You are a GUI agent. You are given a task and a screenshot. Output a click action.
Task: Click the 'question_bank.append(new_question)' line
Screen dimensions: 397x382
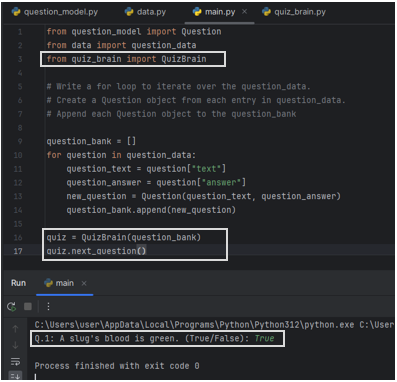151,210
